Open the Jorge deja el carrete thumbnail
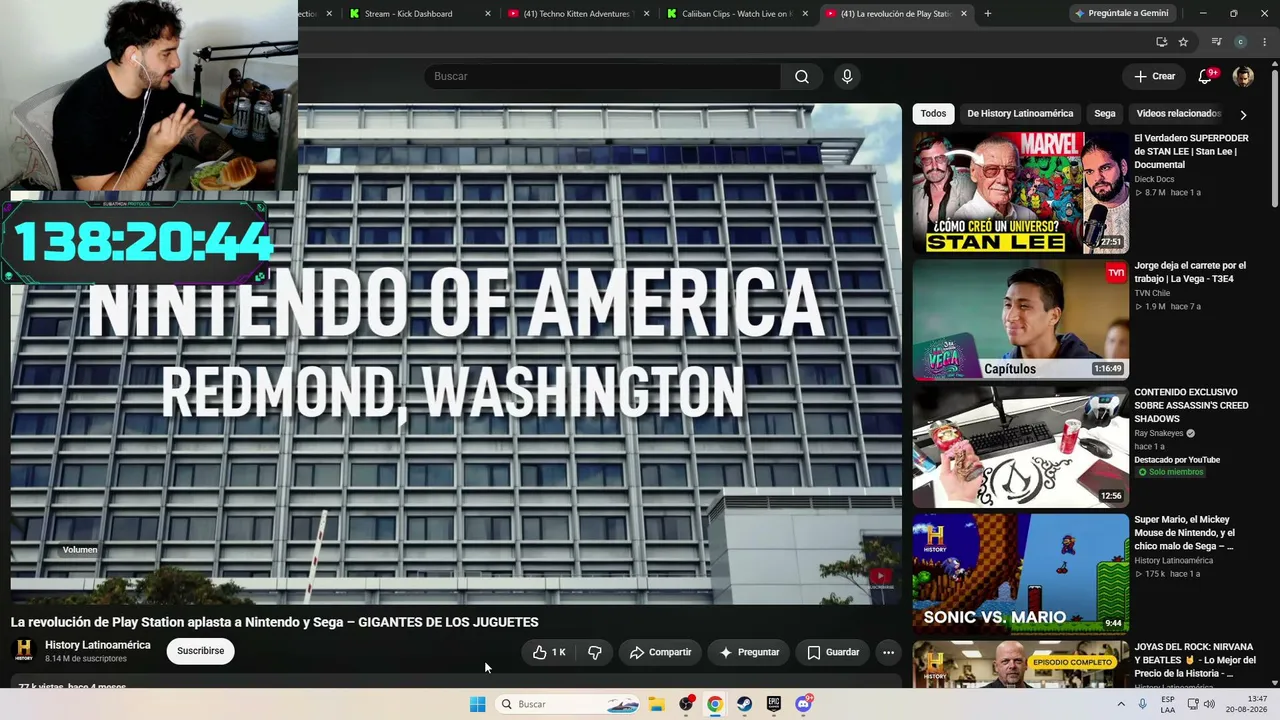This screenshot has height=720, width=1280. 1020,320
